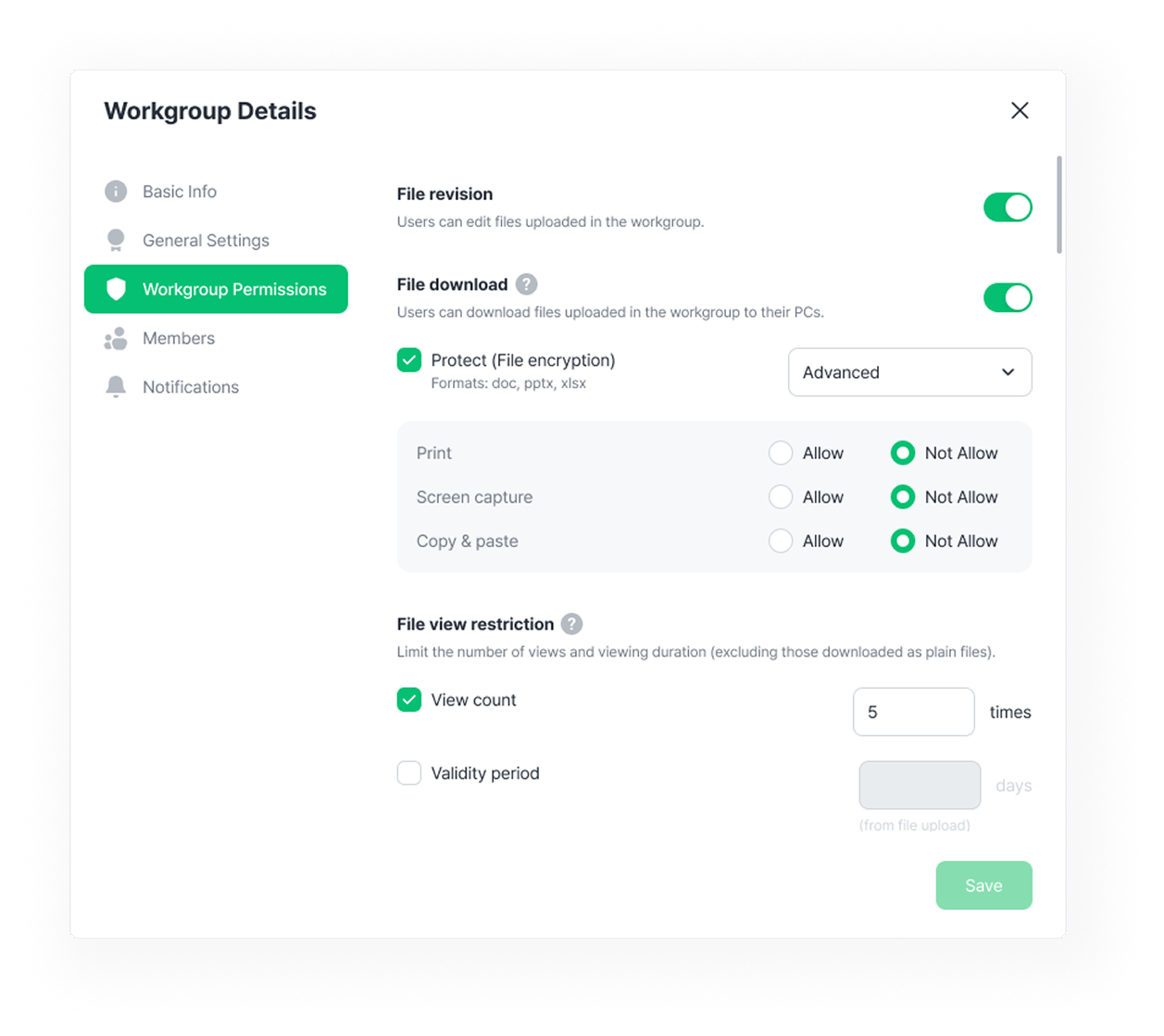
Task: Close the Workgroup Details dialog
Action: (1020, 110)
